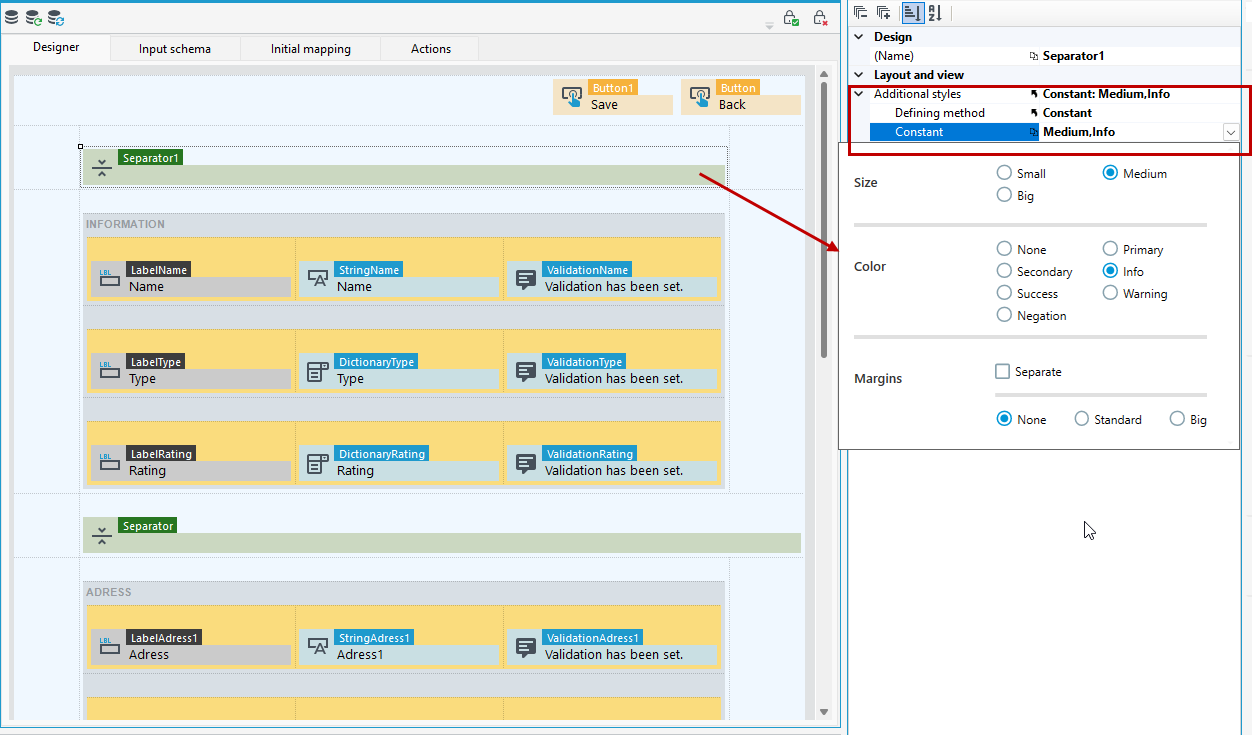The width and height of the screenshot is (1252, 735).
Task: Click the database icon with blue sync arrows
Action: [x=56, y=17]
